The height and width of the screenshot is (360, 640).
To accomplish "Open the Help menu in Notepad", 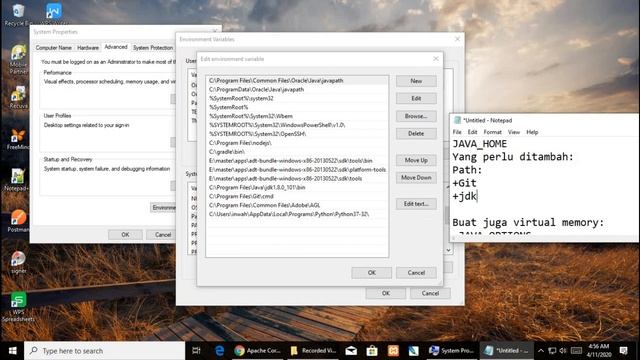I will tap(532, 132).
